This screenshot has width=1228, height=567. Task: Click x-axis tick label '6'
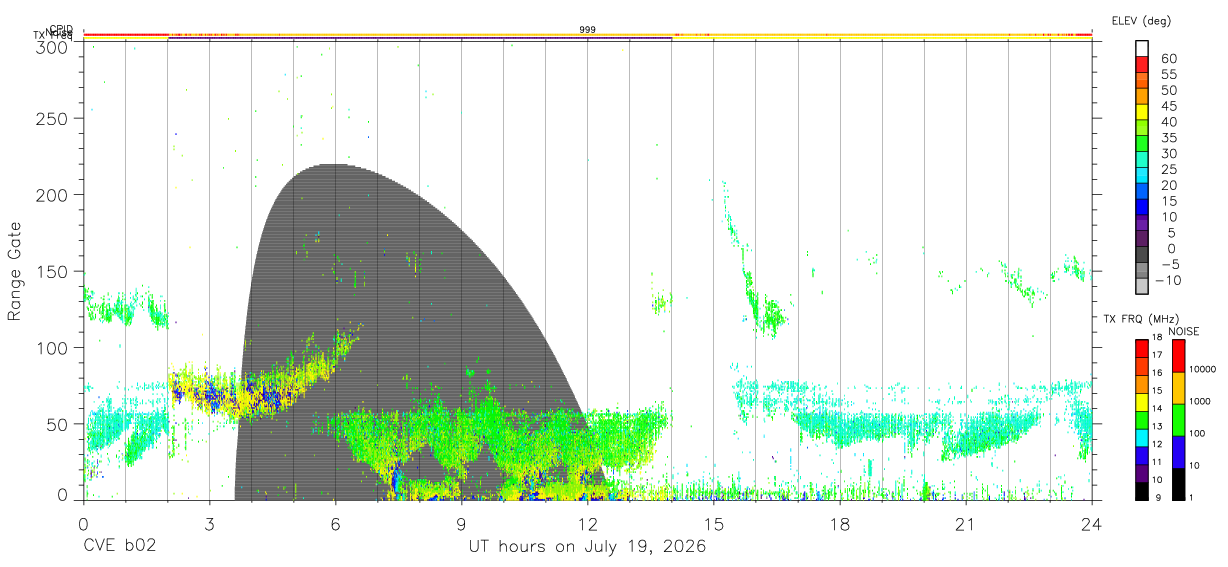(x=335, y=525)
